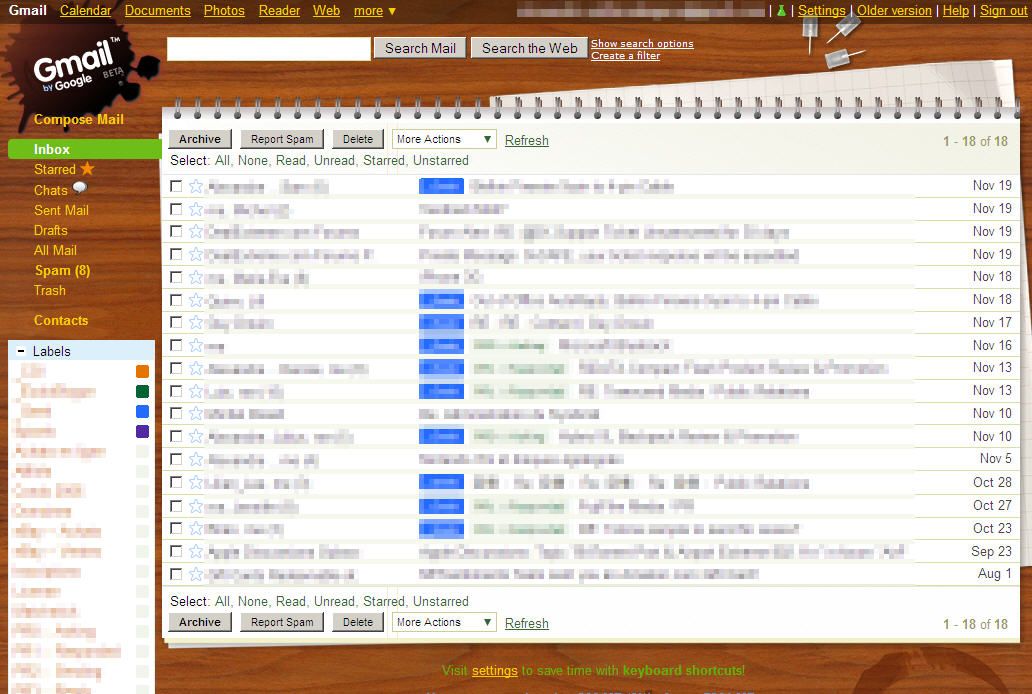1032x694 pixels.
Task: Open Drafts folder
Action: (51, 230)
